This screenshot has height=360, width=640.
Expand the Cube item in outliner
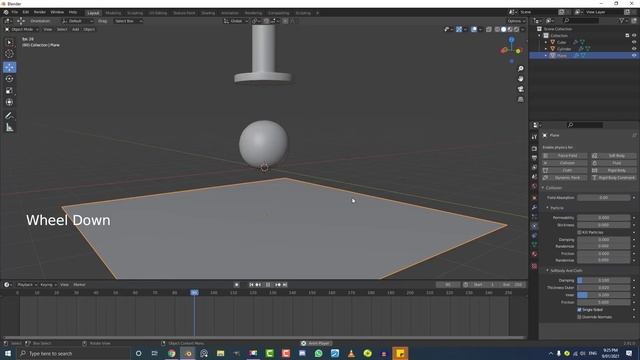546,42
